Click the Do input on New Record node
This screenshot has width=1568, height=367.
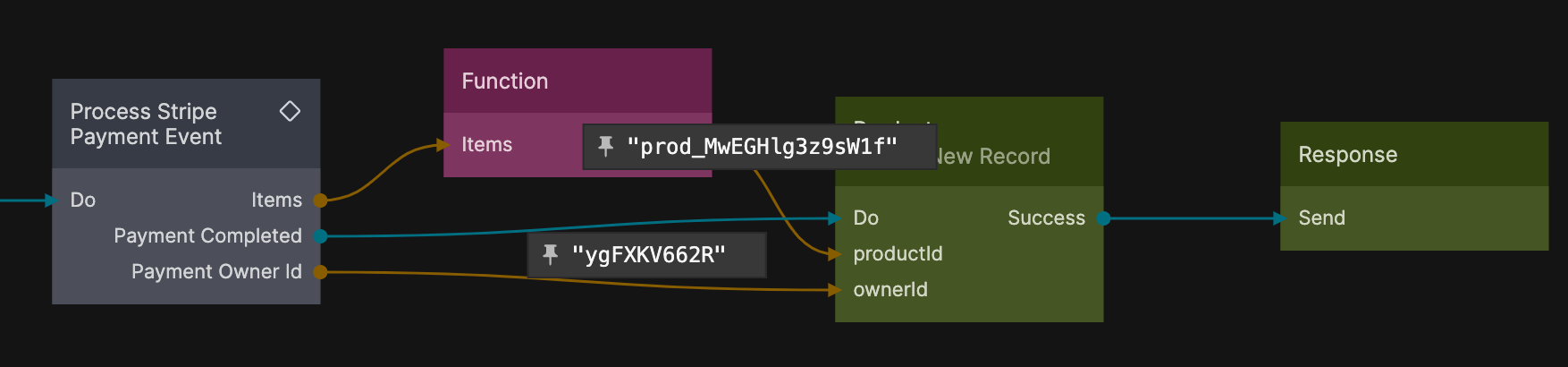[865, 218]
